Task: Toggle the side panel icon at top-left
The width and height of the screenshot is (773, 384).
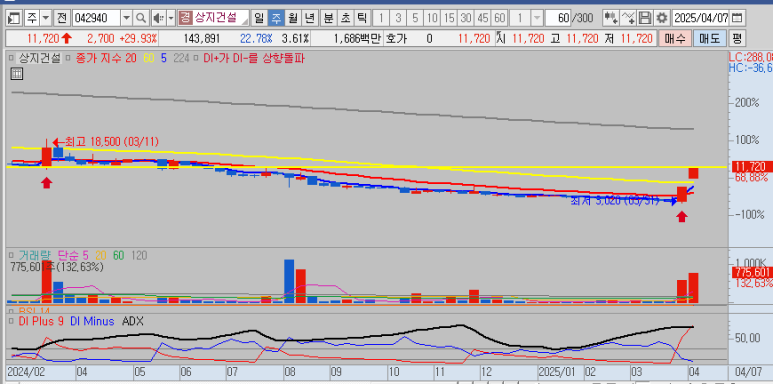Action: pyautogui.click(x=14, y=18)
